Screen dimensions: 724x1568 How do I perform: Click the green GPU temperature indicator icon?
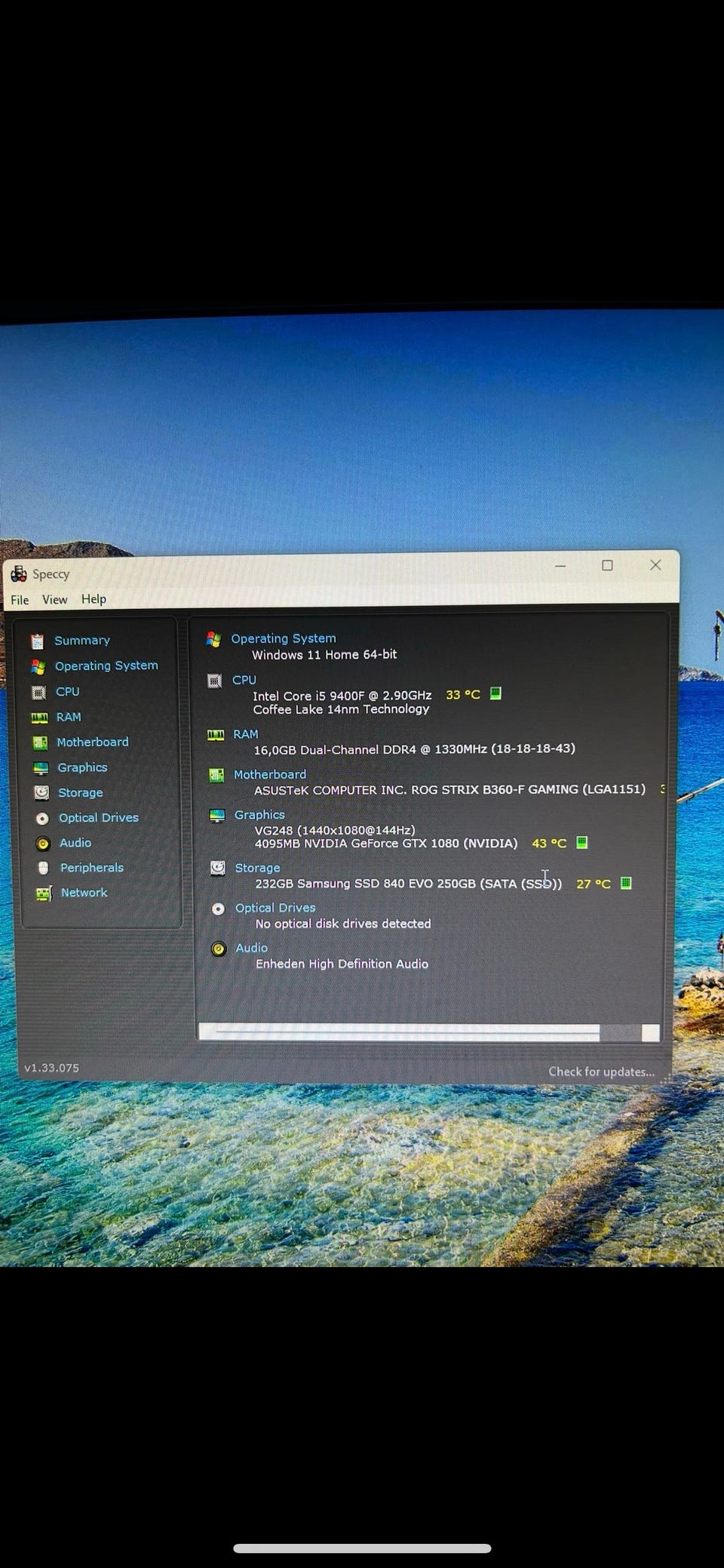[x=581, y=842]
